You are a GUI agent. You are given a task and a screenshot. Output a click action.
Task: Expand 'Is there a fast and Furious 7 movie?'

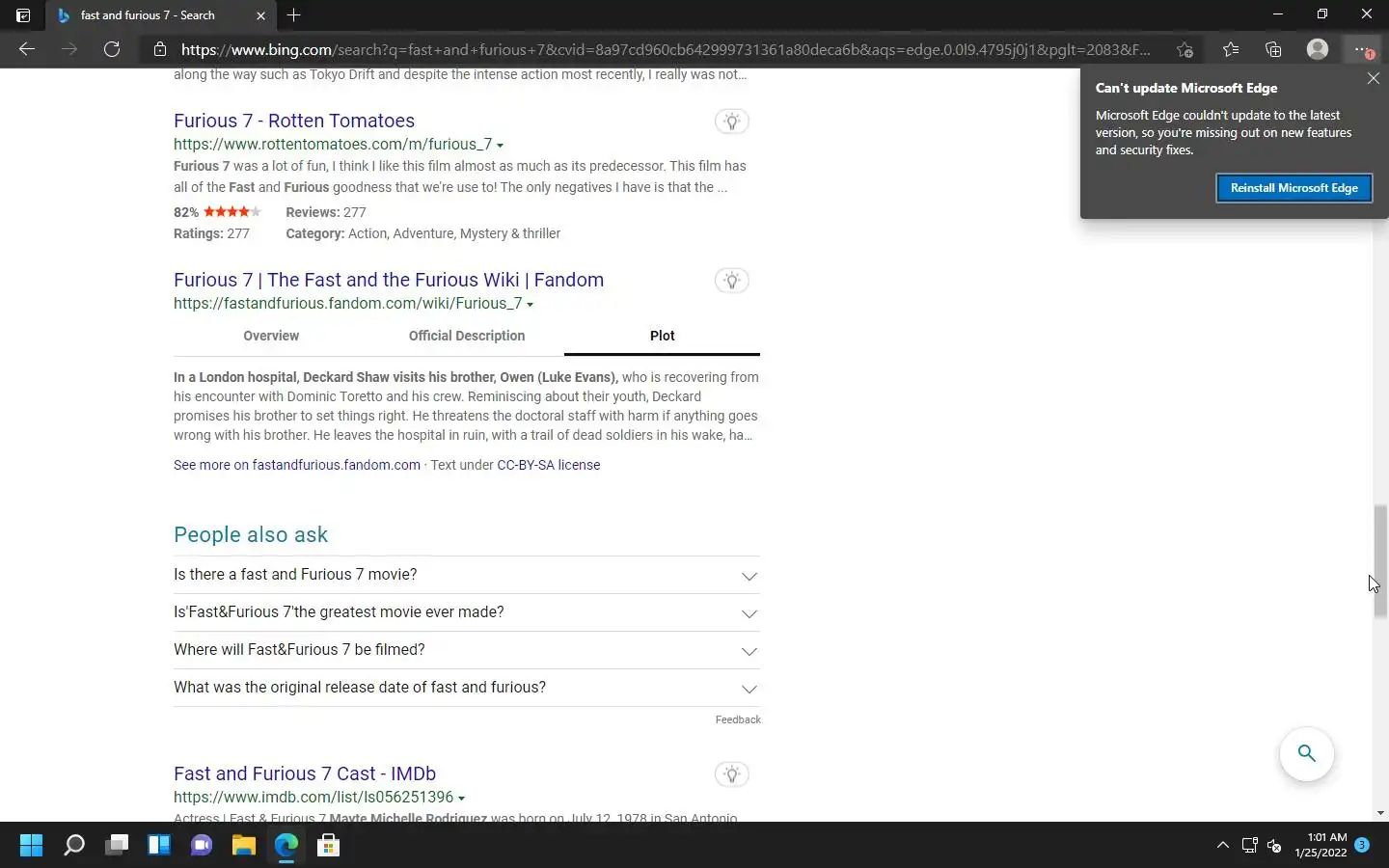point(467,575)
